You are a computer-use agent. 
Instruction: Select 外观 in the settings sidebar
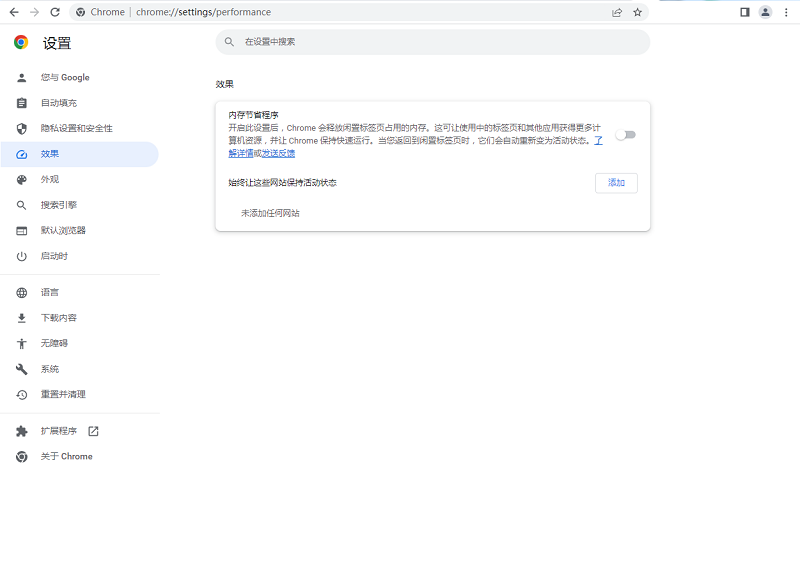49,179
